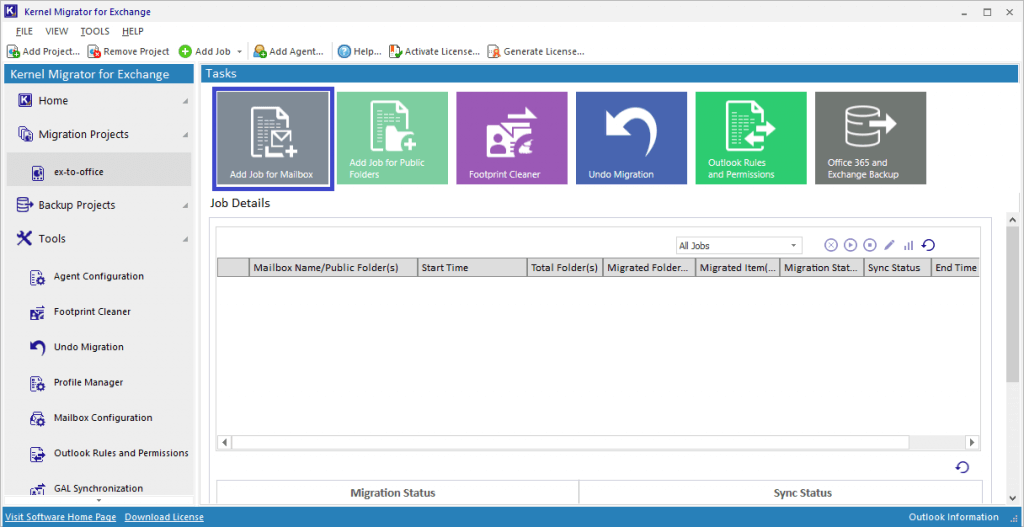This screenshot has height=527, width=1024.
Task: Click Outlook Information in status bar
Action: (953, 517)
